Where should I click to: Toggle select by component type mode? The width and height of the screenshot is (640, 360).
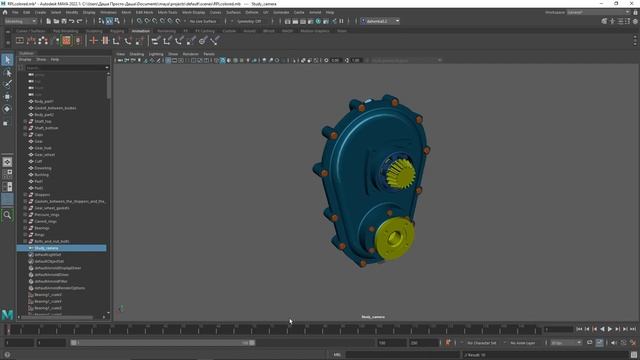click(x=117, y=21)
